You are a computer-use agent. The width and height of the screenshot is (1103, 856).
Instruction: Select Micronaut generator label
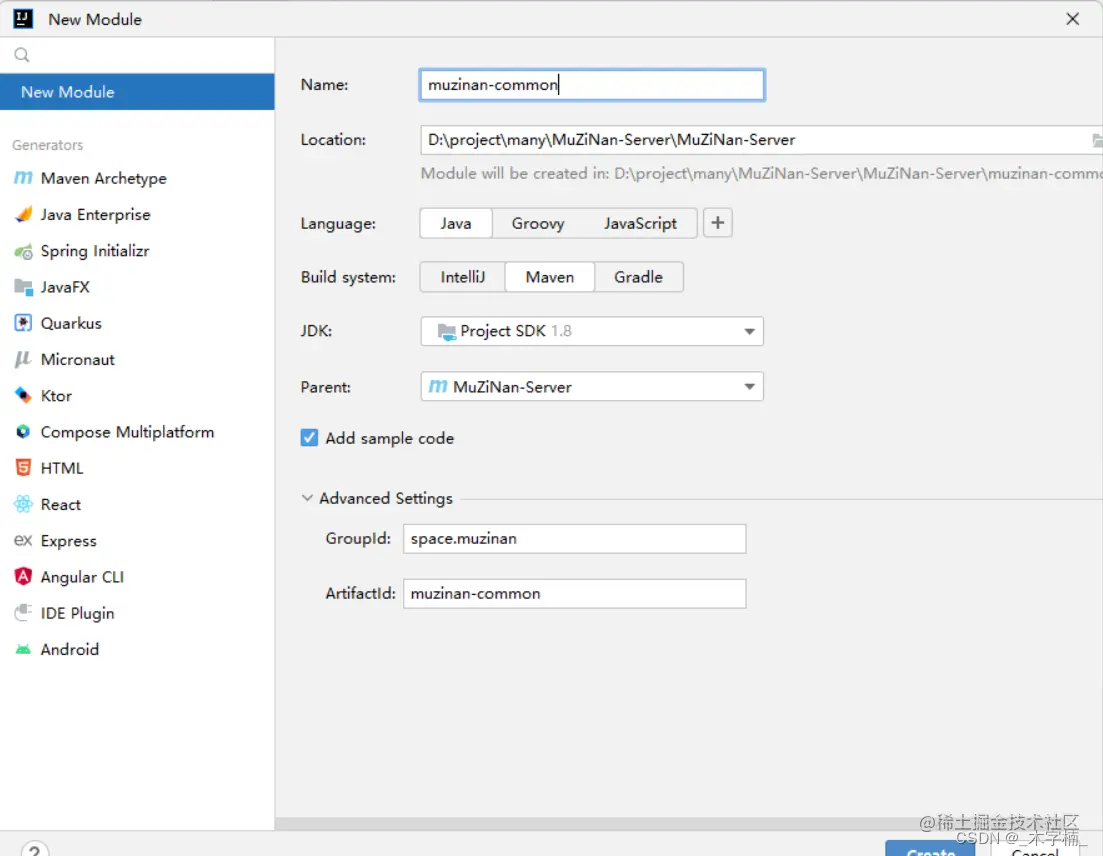pyautogui.click(x=77, y=359)
